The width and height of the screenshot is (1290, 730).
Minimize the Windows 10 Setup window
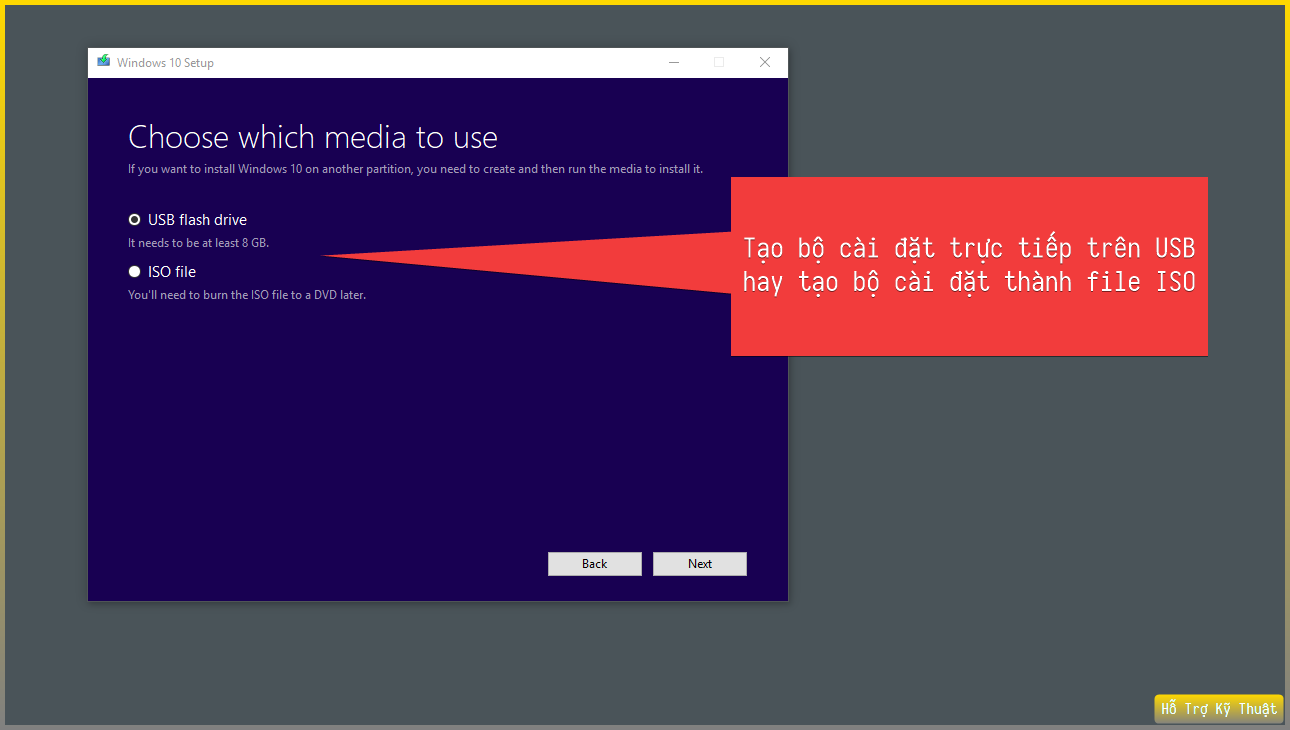[673, 62]
